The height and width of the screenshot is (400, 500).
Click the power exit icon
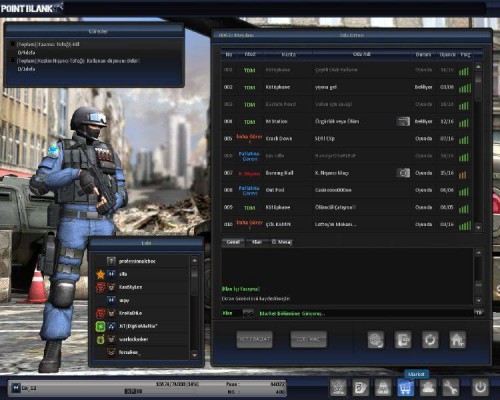[x=480, y=388]
